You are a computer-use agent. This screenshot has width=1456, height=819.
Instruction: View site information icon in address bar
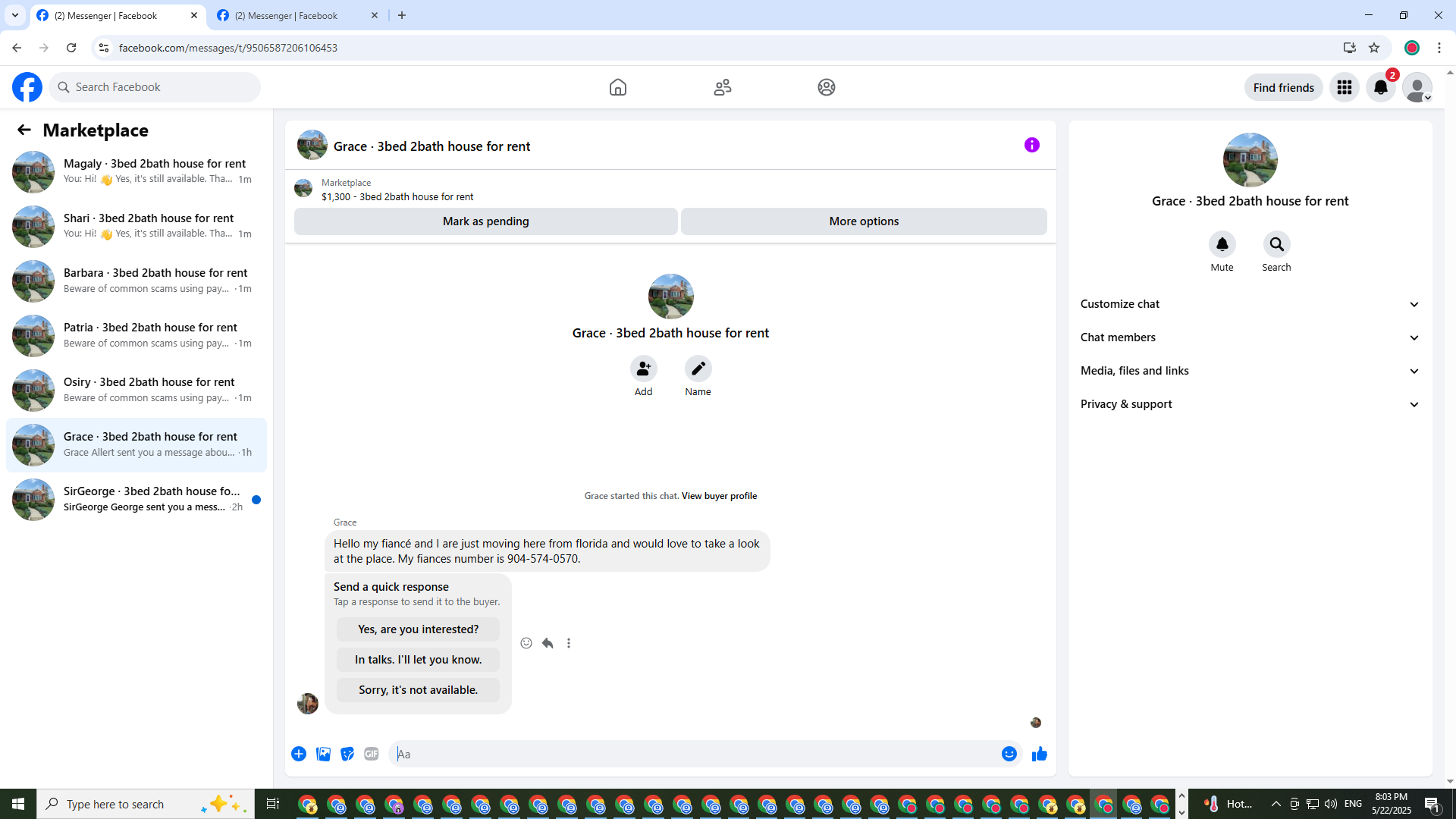pos(104,48)
